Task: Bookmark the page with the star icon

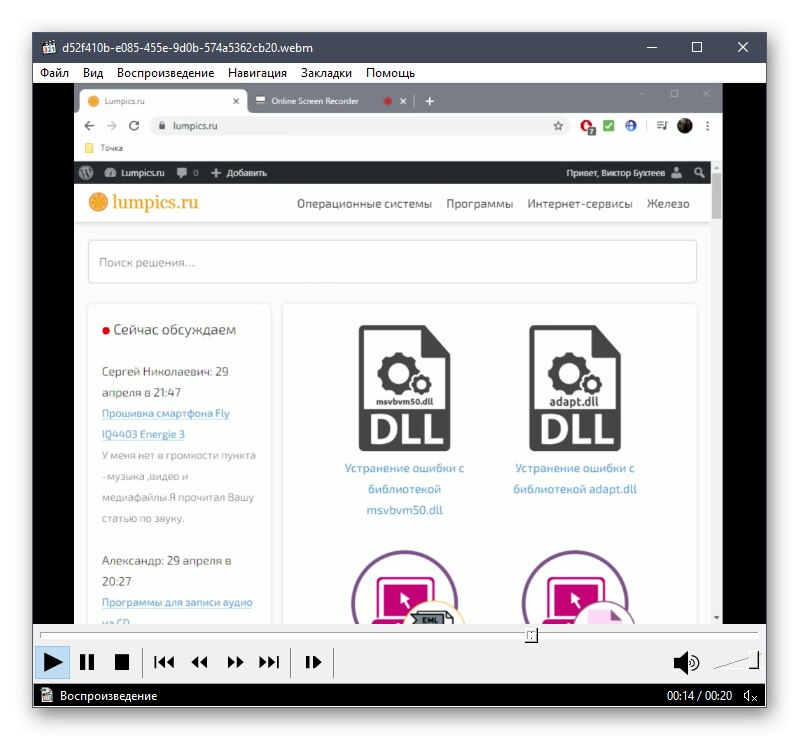Action: (558, 126)
